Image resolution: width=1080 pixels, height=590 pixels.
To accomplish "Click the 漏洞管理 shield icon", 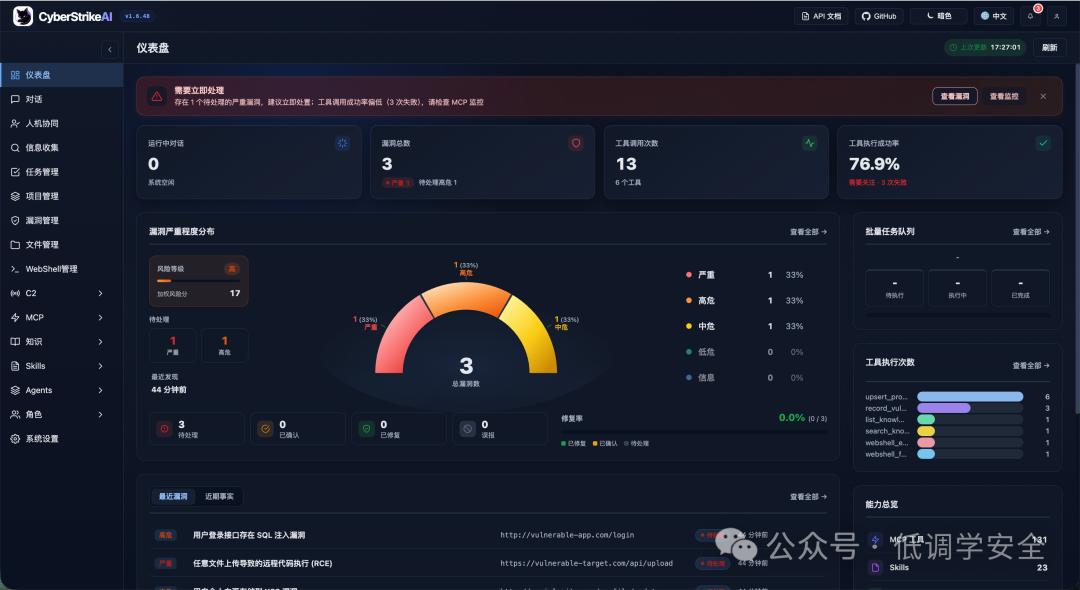I will (15, 220).
